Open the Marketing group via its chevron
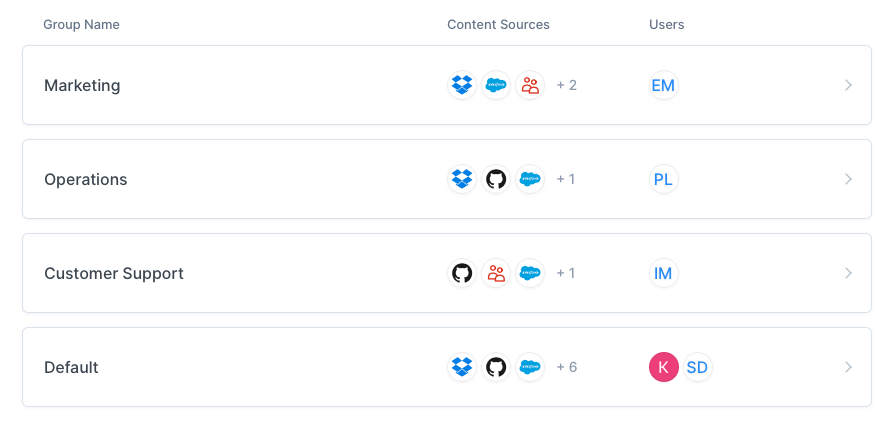The height and width of the screenshot is (421, 891). coord(848,85)
